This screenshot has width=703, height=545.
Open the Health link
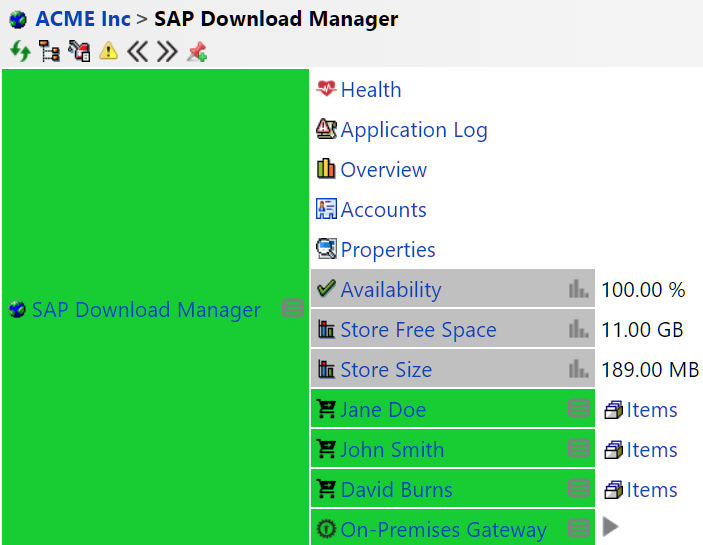pos(370,90)
